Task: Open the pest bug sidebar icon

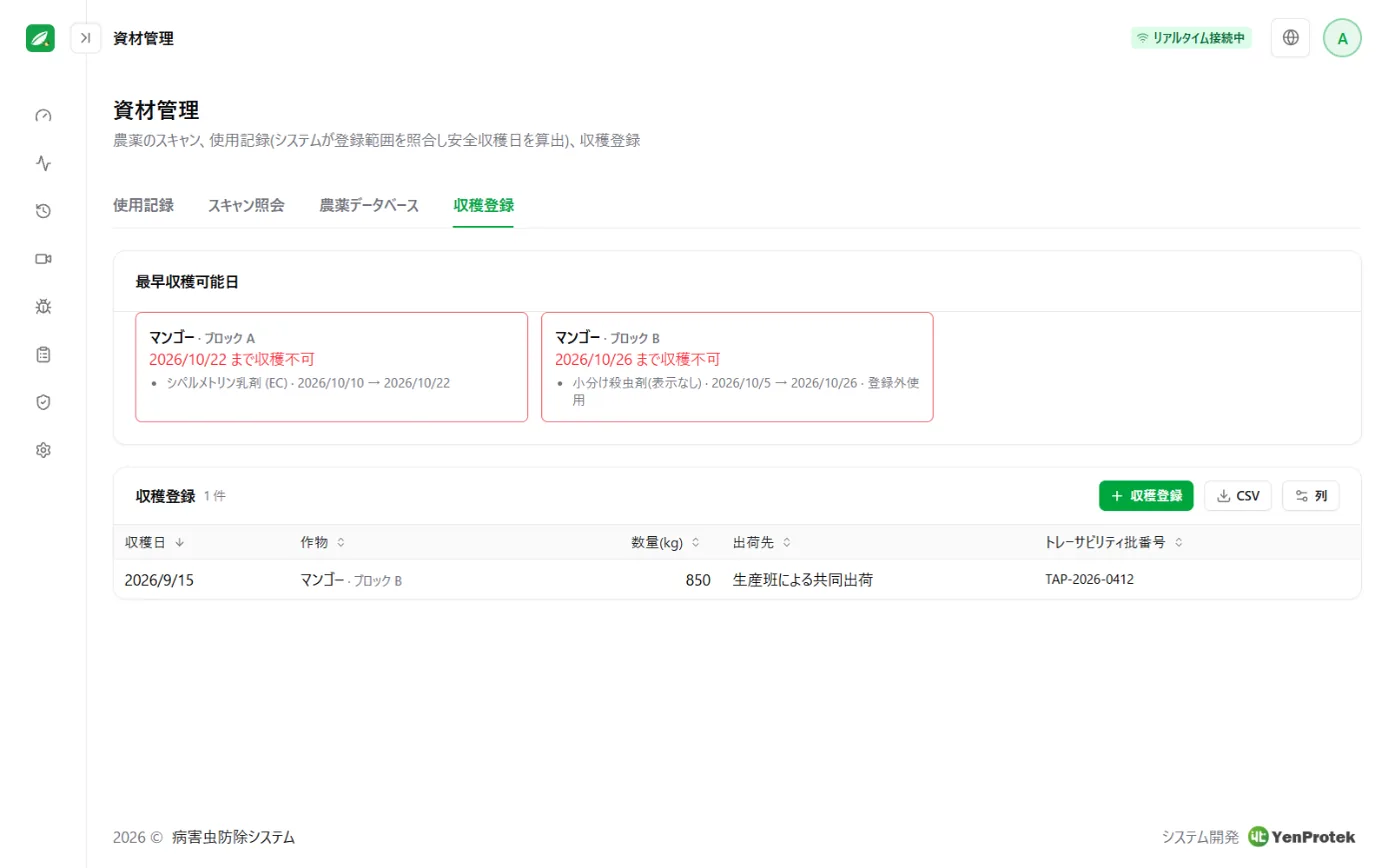Action: [43, 307]
